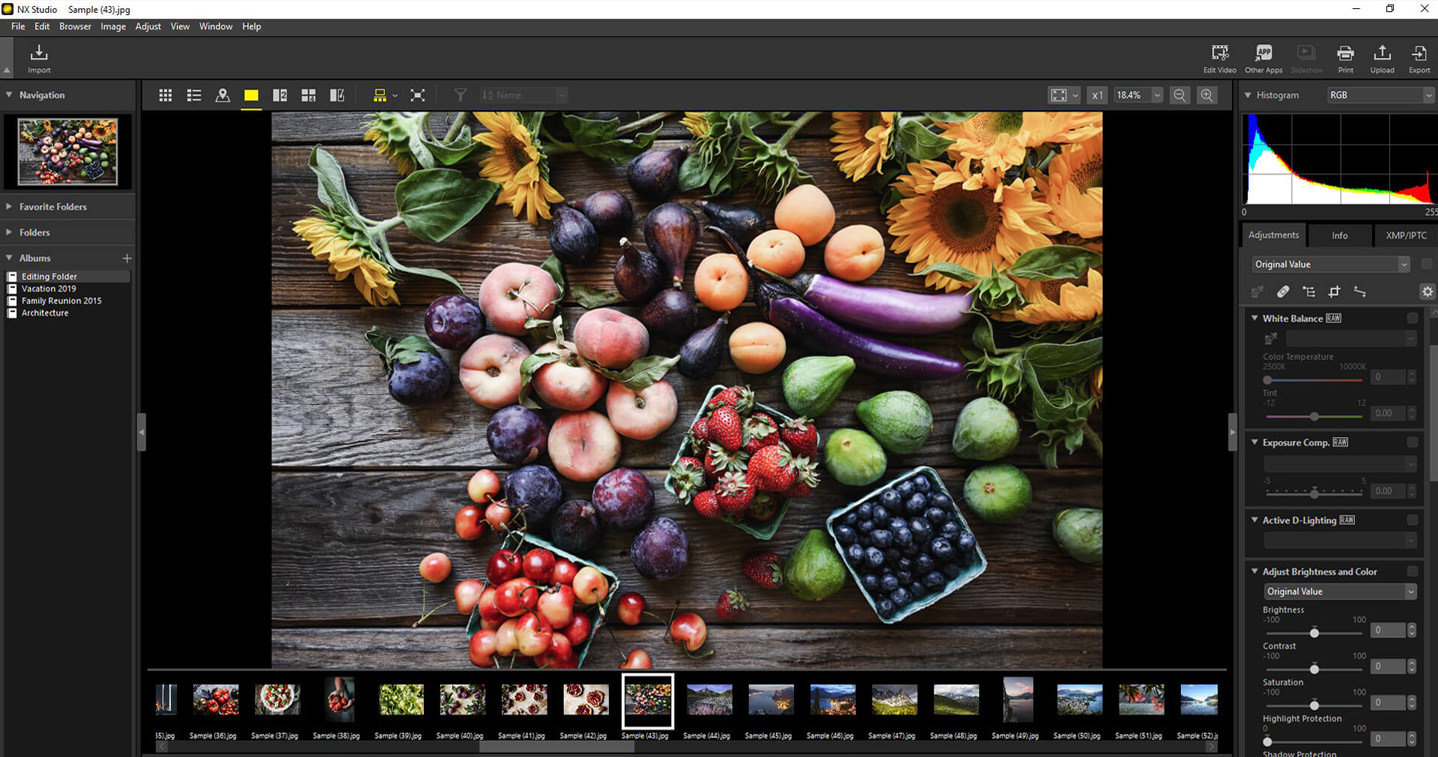Viewport: 1438px width, 757px height.
Task: Open the Window menu
Action: (216, 26)
